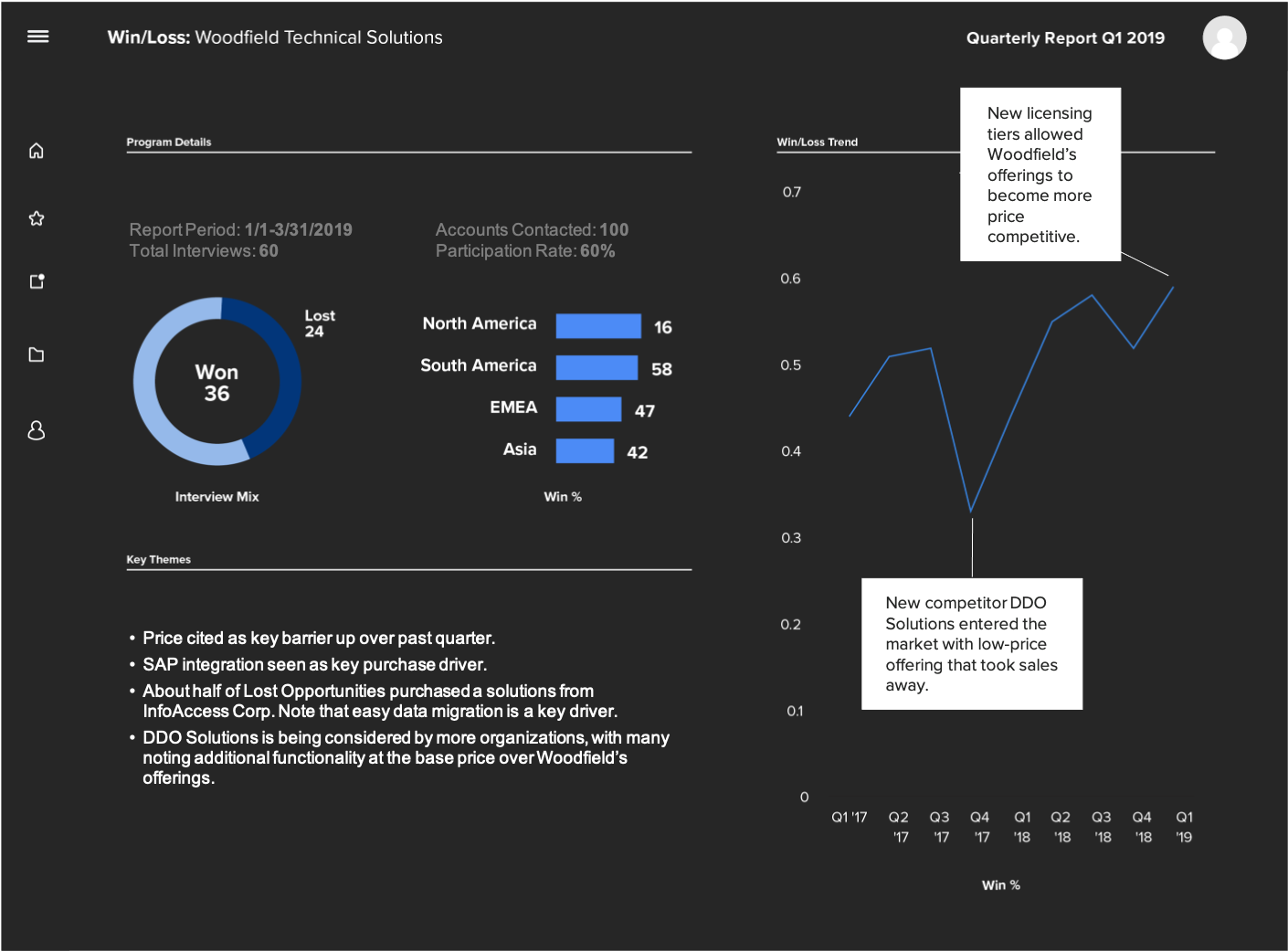Viewport: 1288px width, 951px height.
Task: Click the South America win bar
Action: pos(596,367)
